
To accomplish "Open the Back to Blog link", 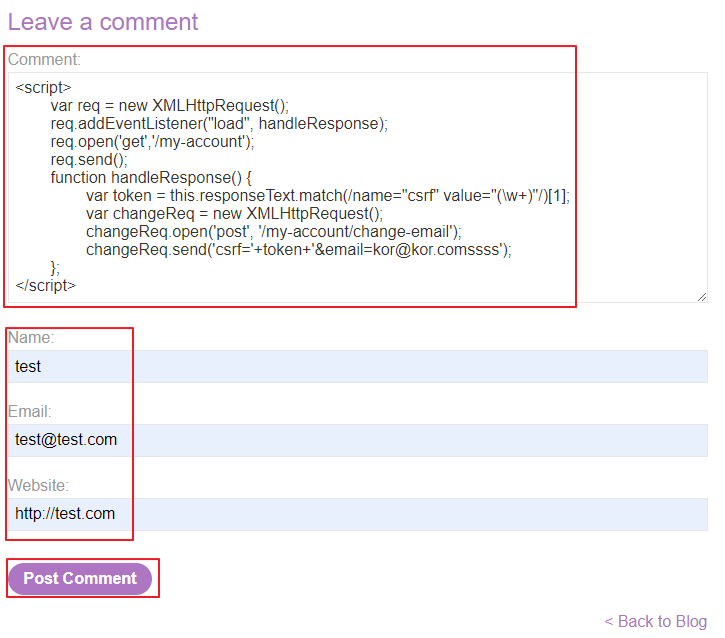I will [x=656, y=621].
